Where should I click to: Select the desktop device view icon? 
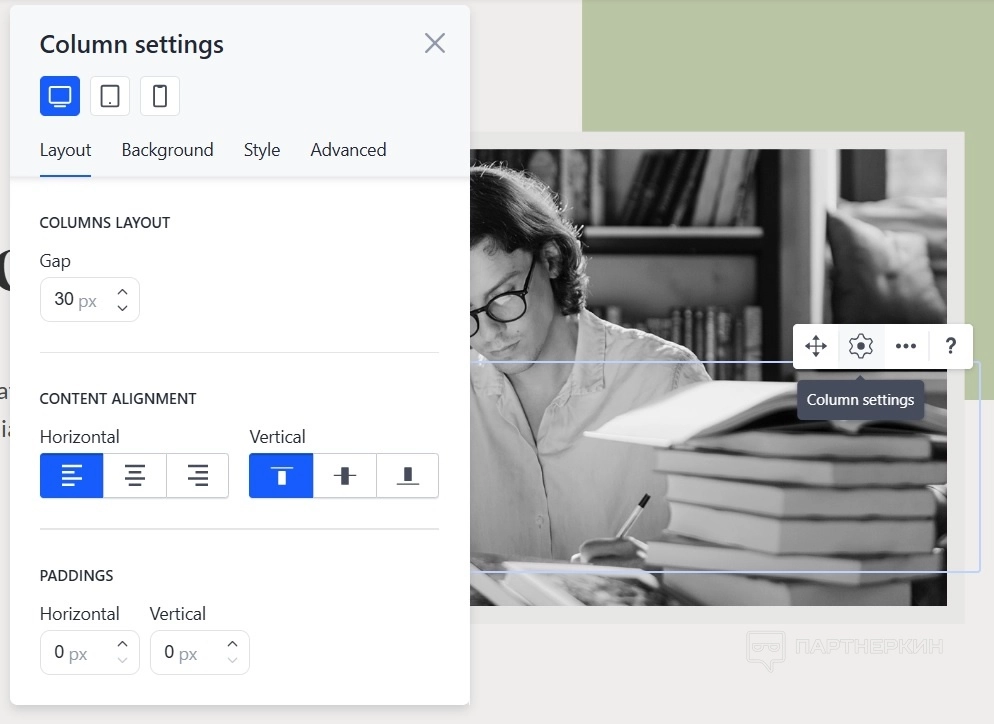click(x=60, y=96)
